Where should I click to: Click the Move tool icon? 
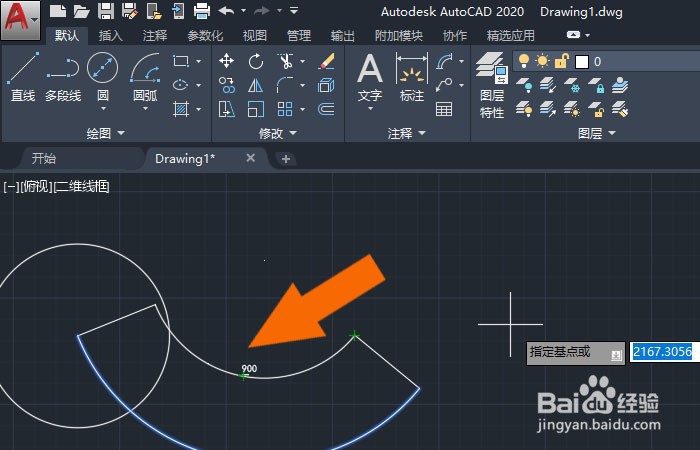(227, 61)
